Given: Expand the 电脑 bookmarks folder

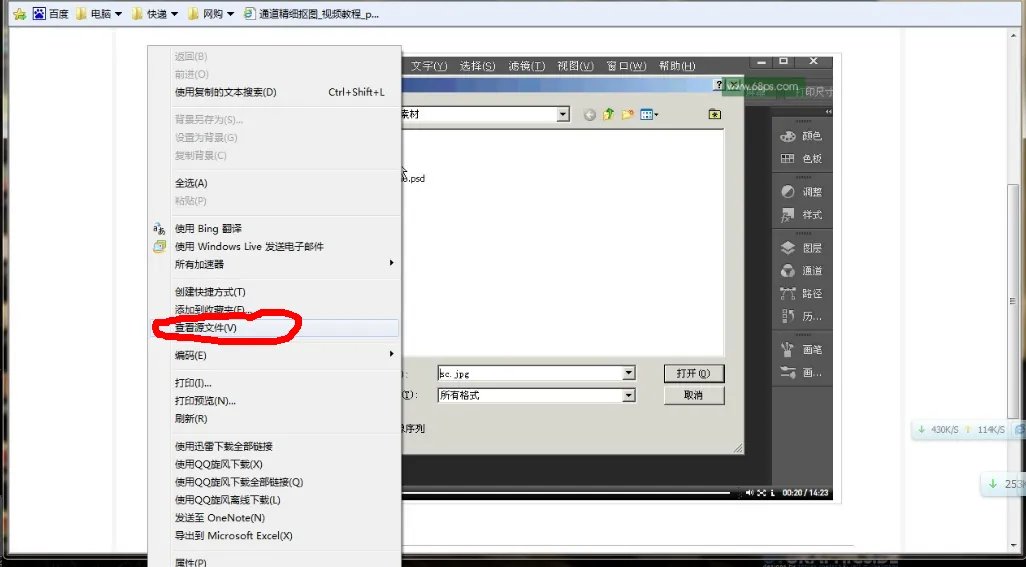Looking at the screenshot, I should (98, 13).
